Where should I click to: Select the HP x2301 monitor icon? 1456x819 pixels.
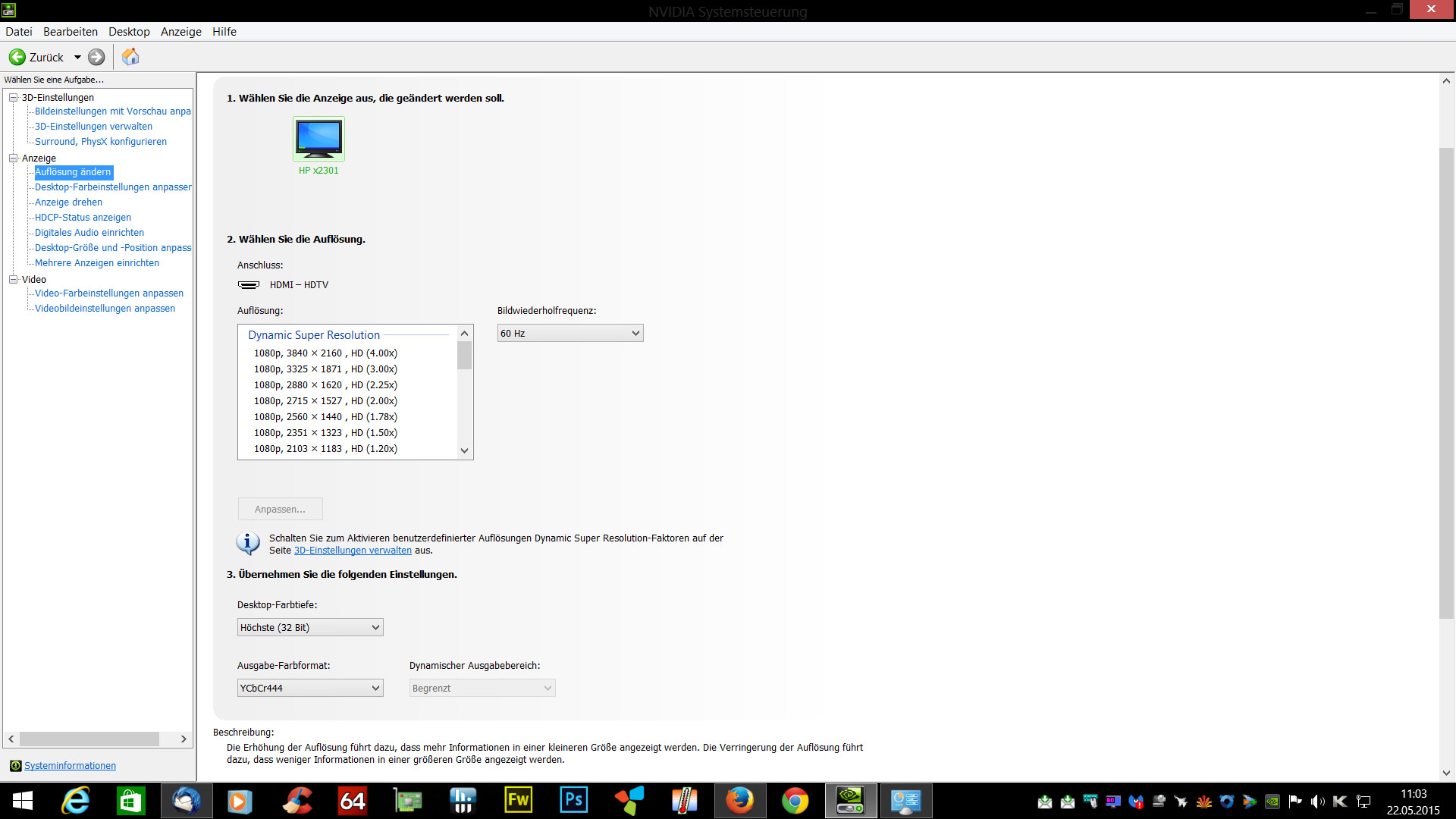[318, 138]
